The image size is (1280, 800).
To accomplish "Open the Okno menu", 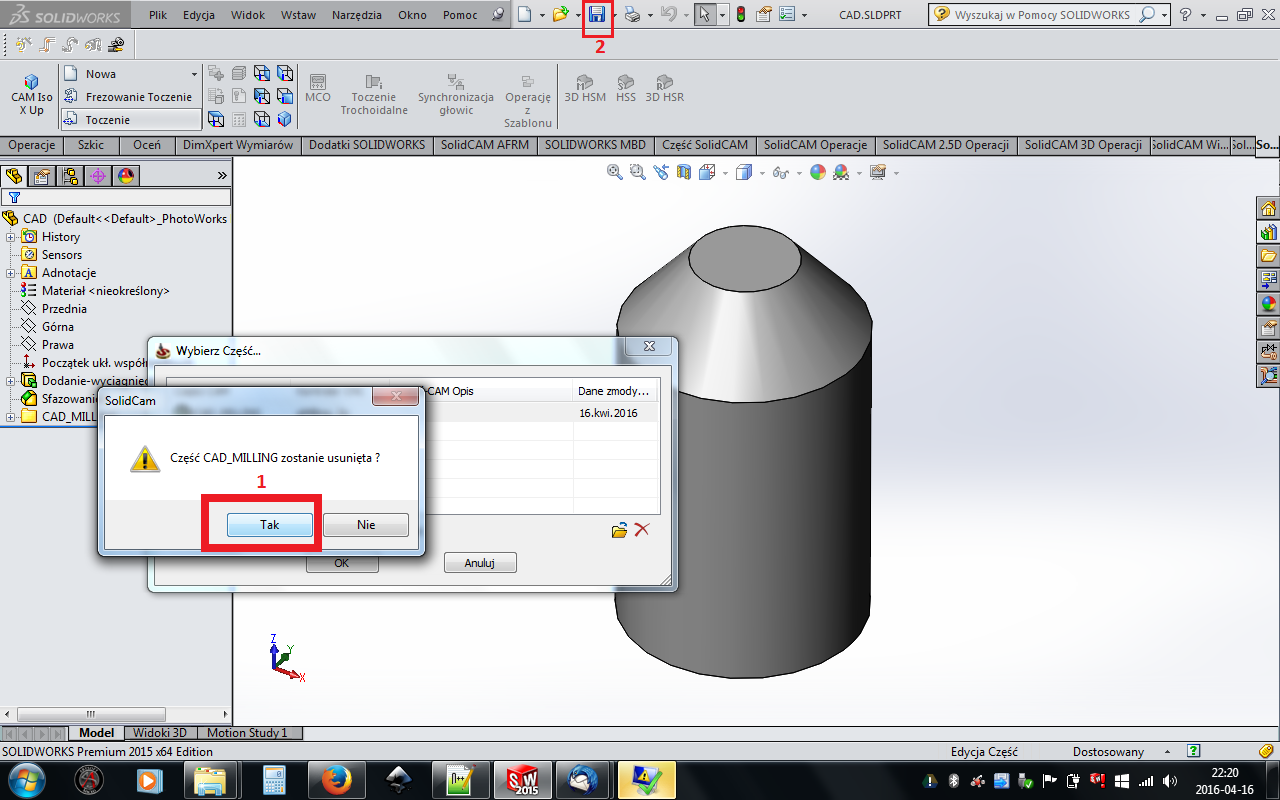I will click(x=412, y=15).
